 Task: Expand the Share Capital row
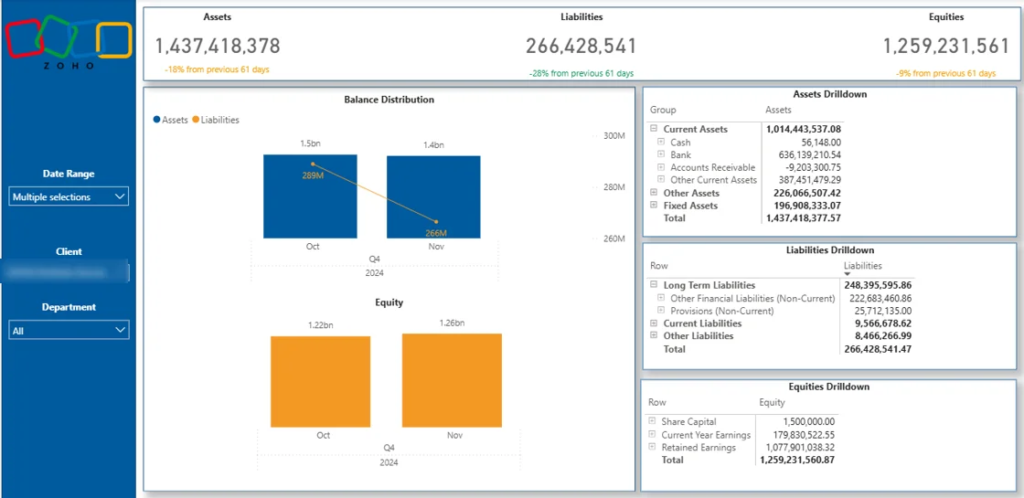pos(652,422)
